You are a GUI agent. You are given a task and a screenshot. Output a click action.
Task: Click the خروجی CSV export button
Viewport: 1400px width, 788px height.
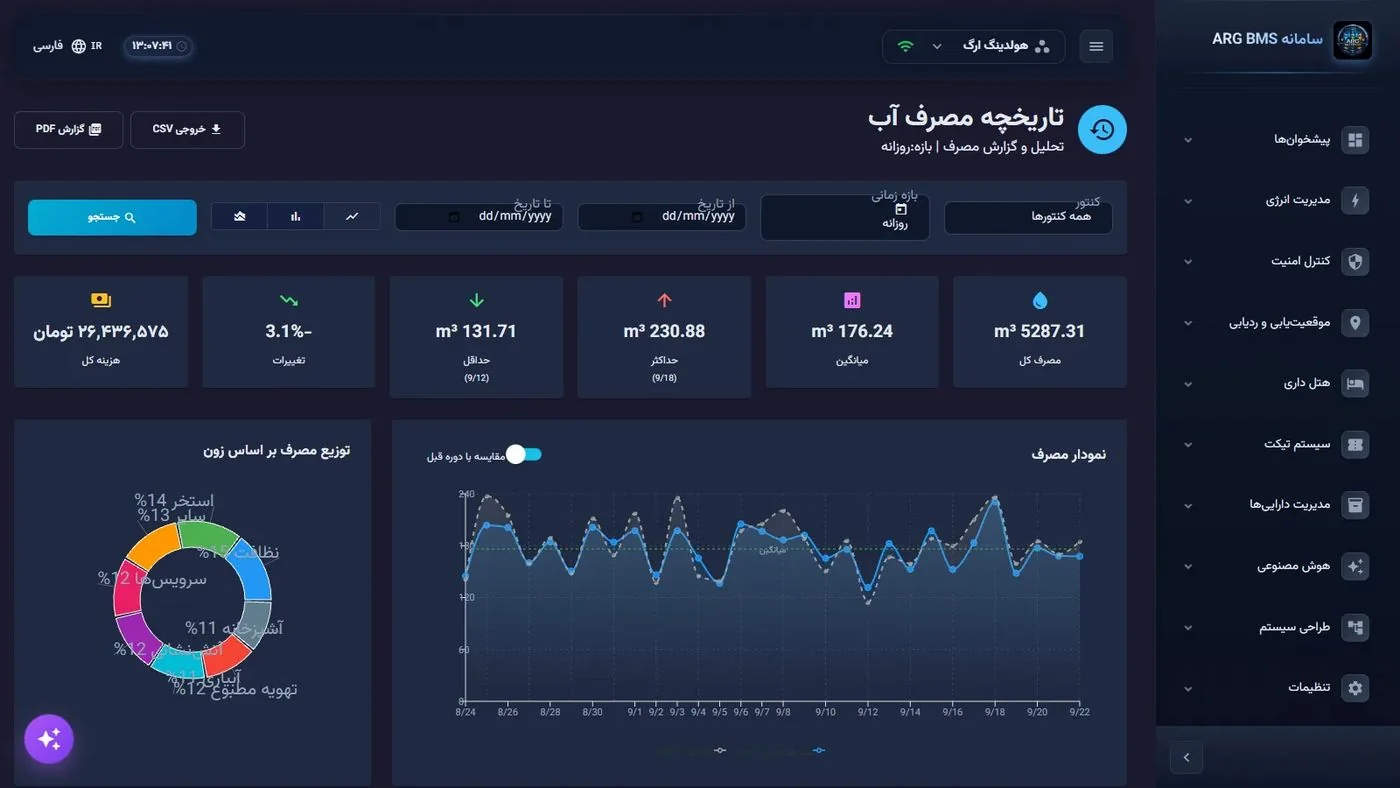tap(187, 130)
